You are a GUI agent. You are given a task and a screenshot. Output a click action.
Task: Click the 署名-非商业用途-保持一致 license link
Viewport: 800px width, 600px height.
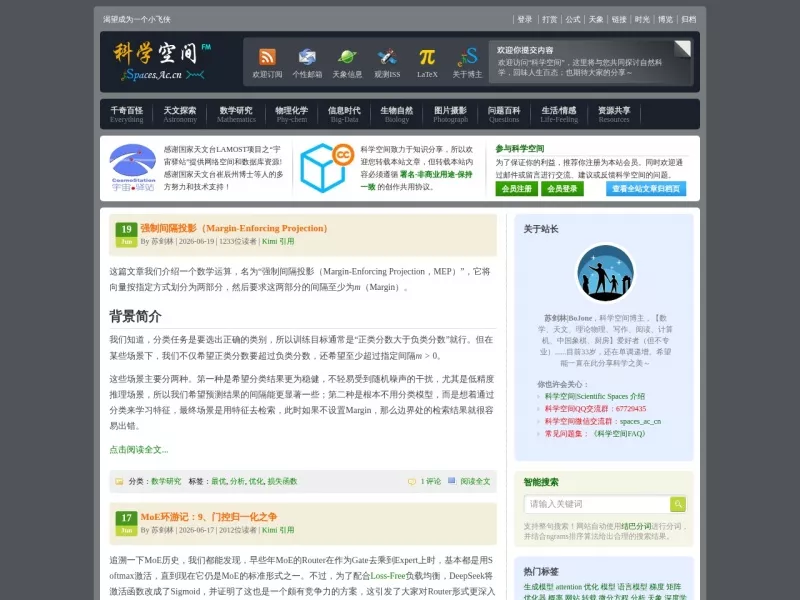coord(417,180)
